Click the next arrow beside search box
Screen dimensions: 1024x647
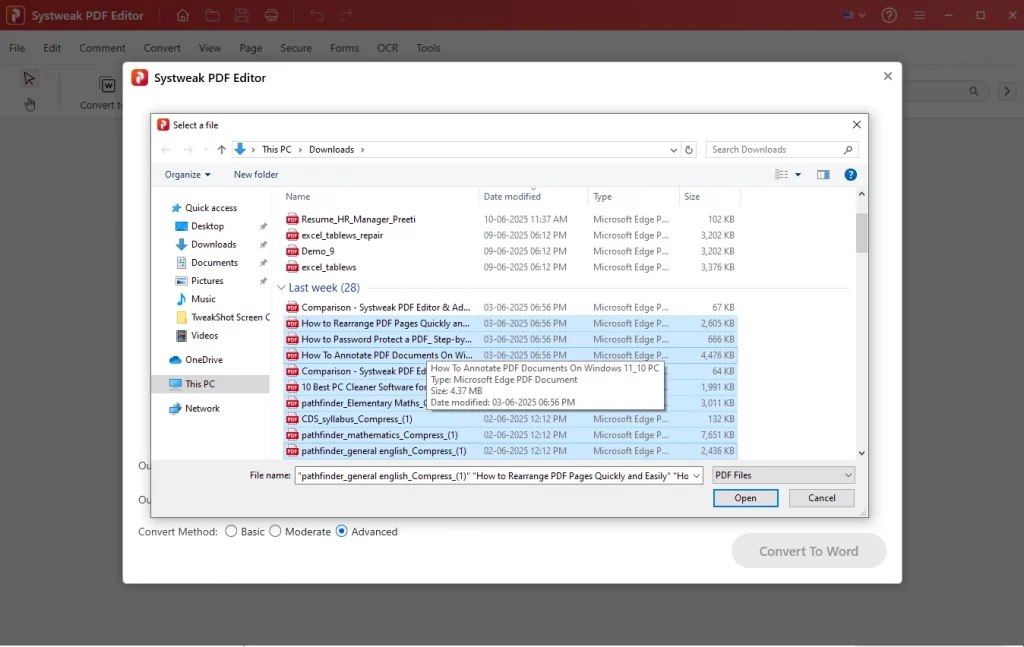[x=1007, y=91]
